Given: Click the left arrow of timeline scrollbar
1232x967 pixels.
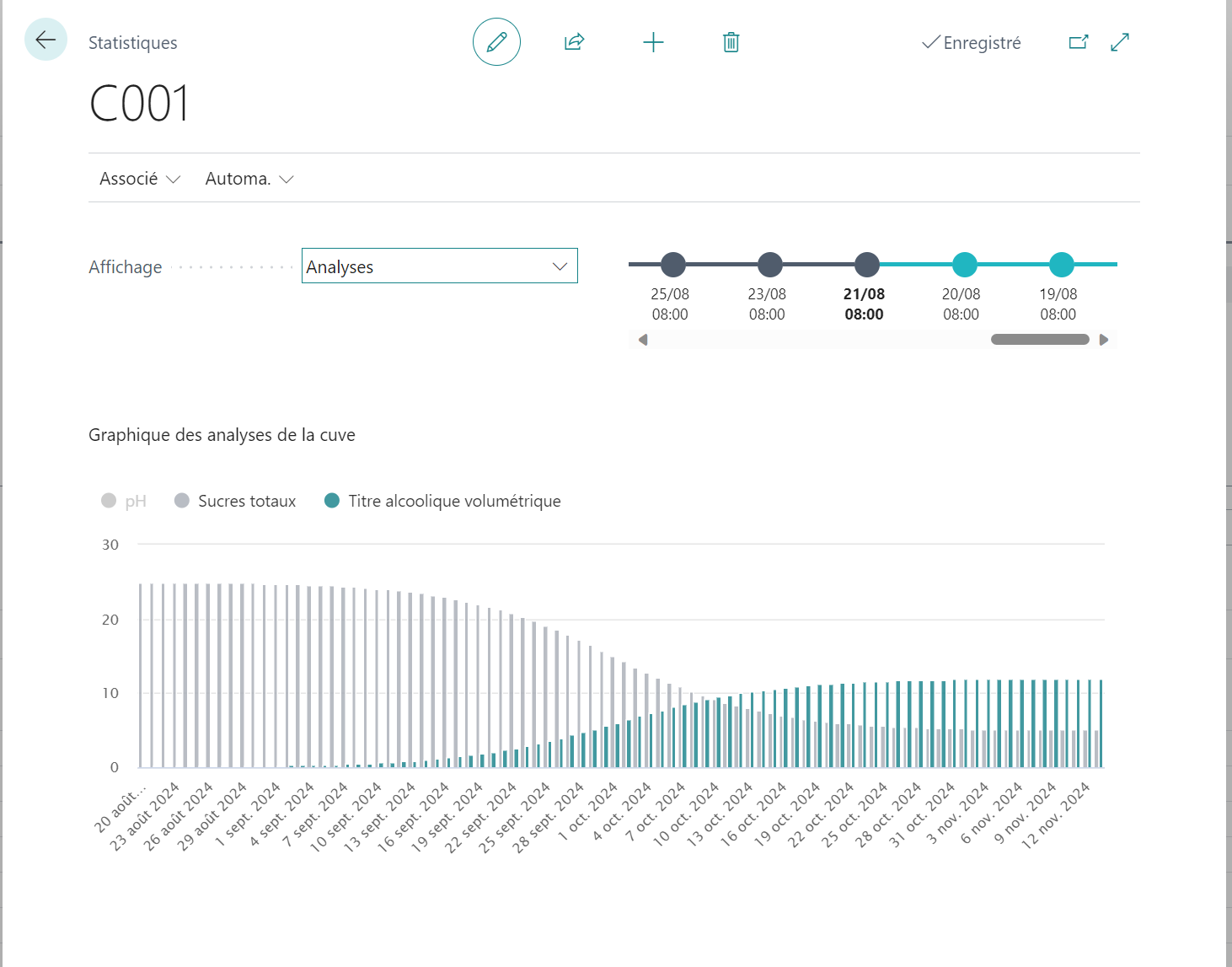Looking at the screenshot, I should point(643,340).
